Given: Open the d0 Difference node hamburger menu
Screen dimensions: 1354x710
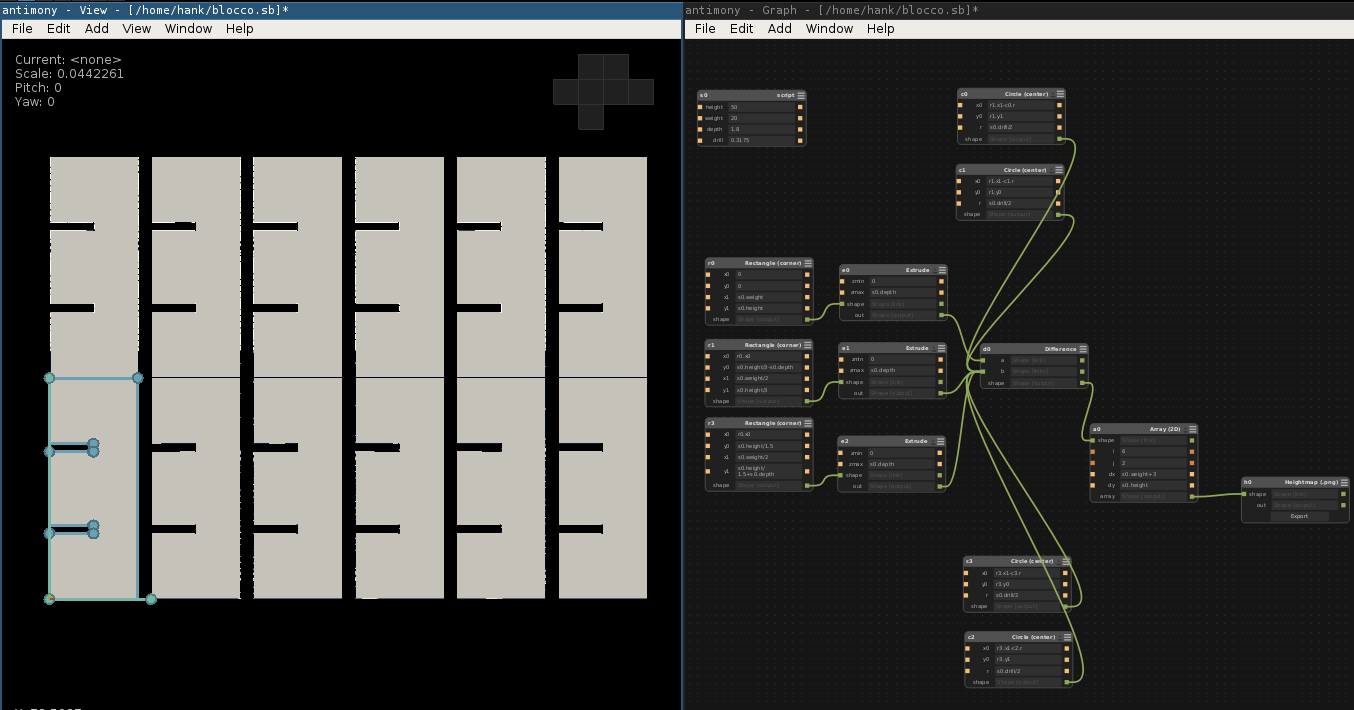Looking at the screenshot, I should 1082,349.
